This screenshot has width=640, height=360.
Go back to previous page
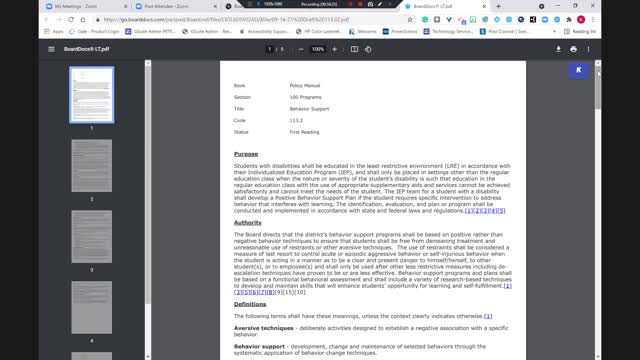coord(46,20)
